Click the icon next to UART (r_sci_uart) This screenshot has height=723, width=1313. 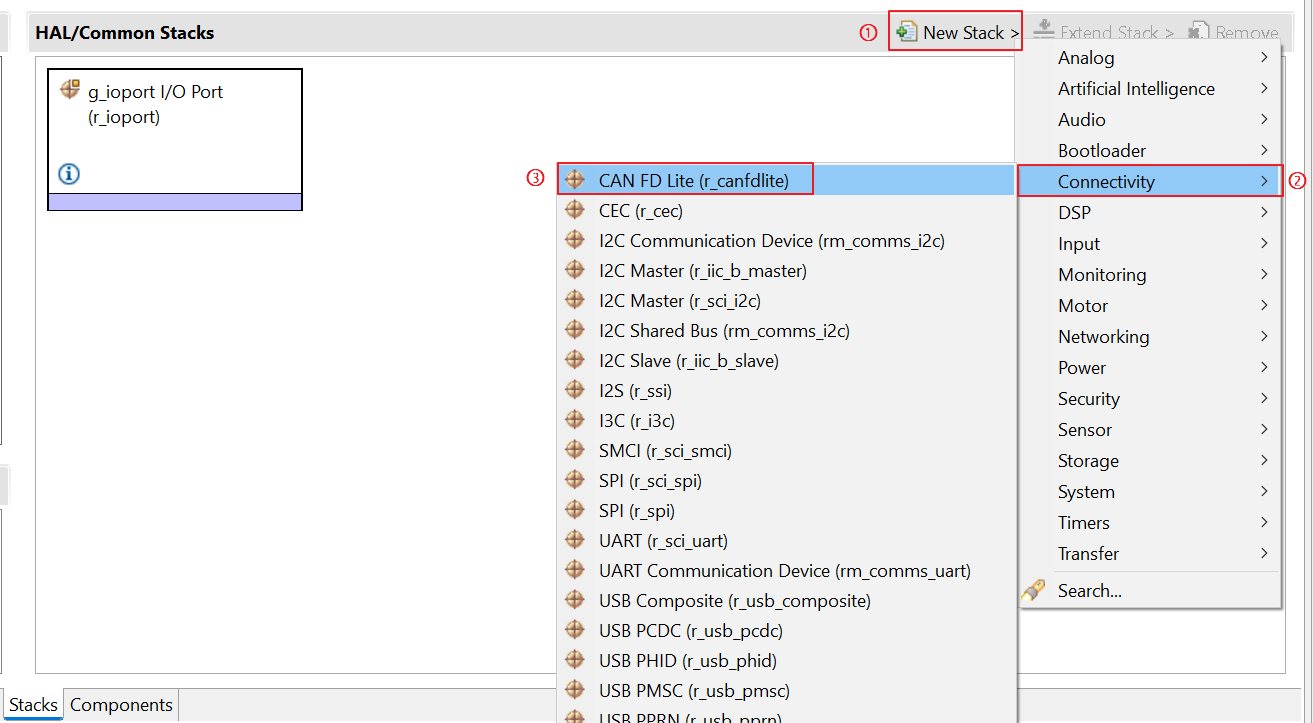click(575, 540)
